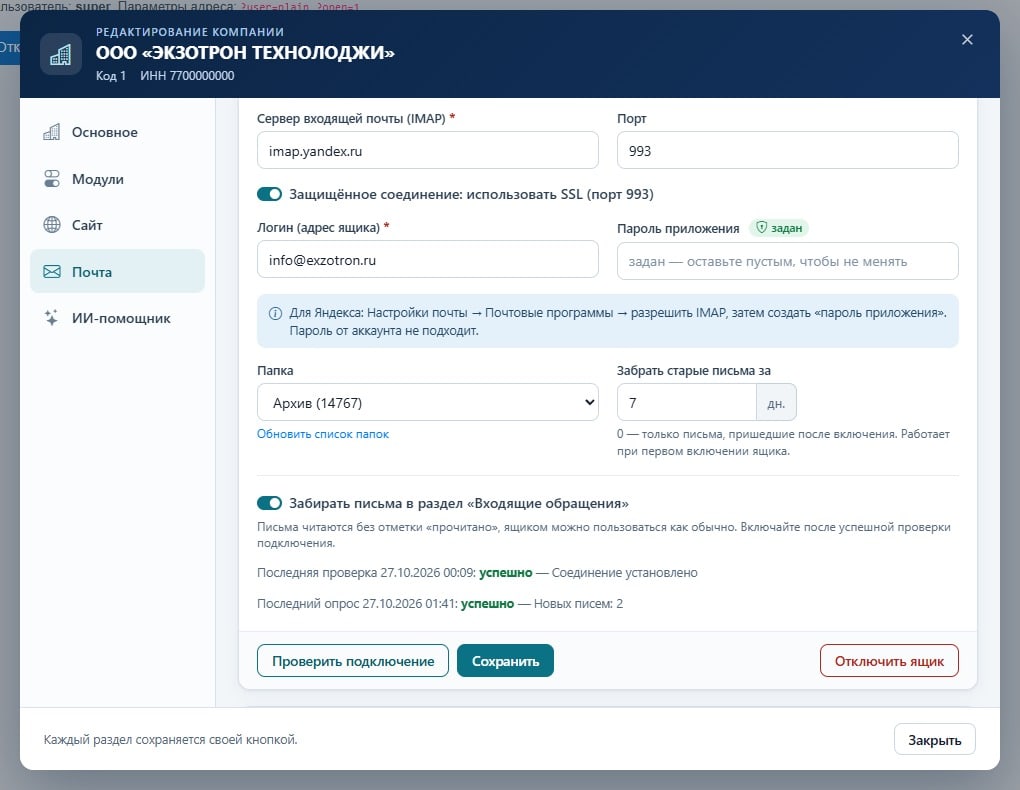Click the дн. unit label
The height and width of the screenshot is (790, 1020).
pos(776,403)
